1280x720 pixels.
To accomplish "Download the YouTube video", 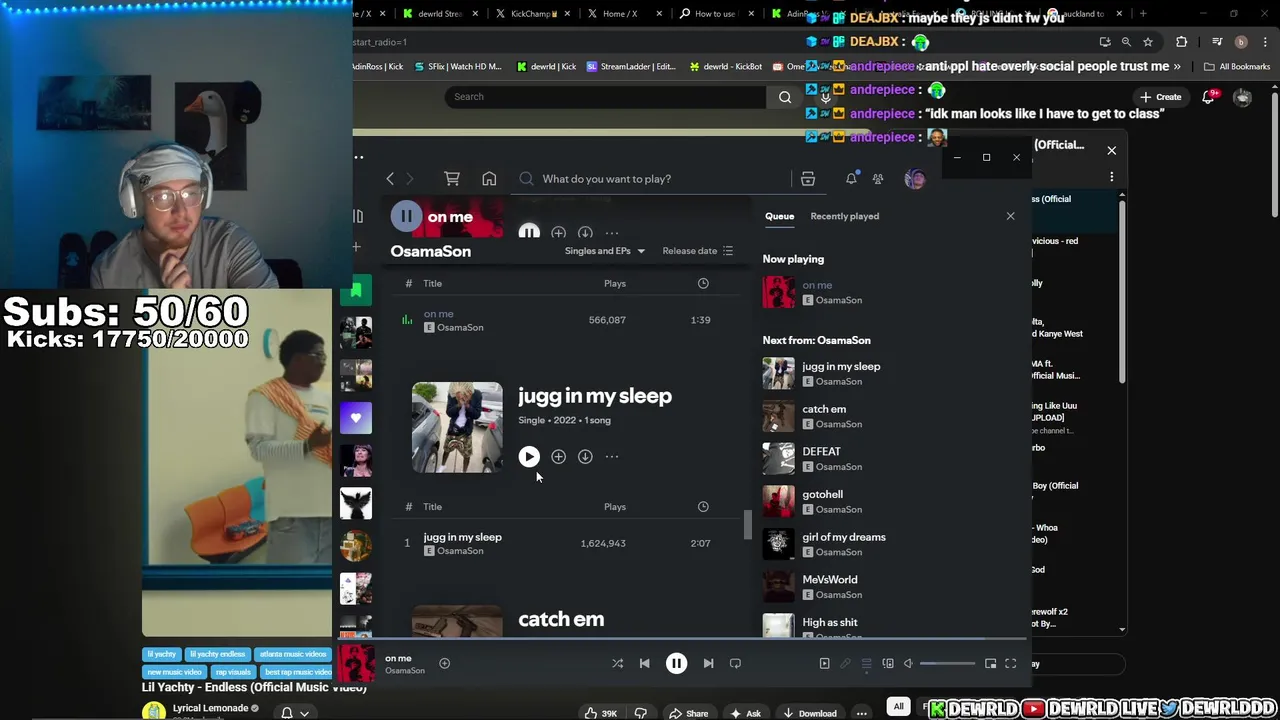I will point(810,713).
